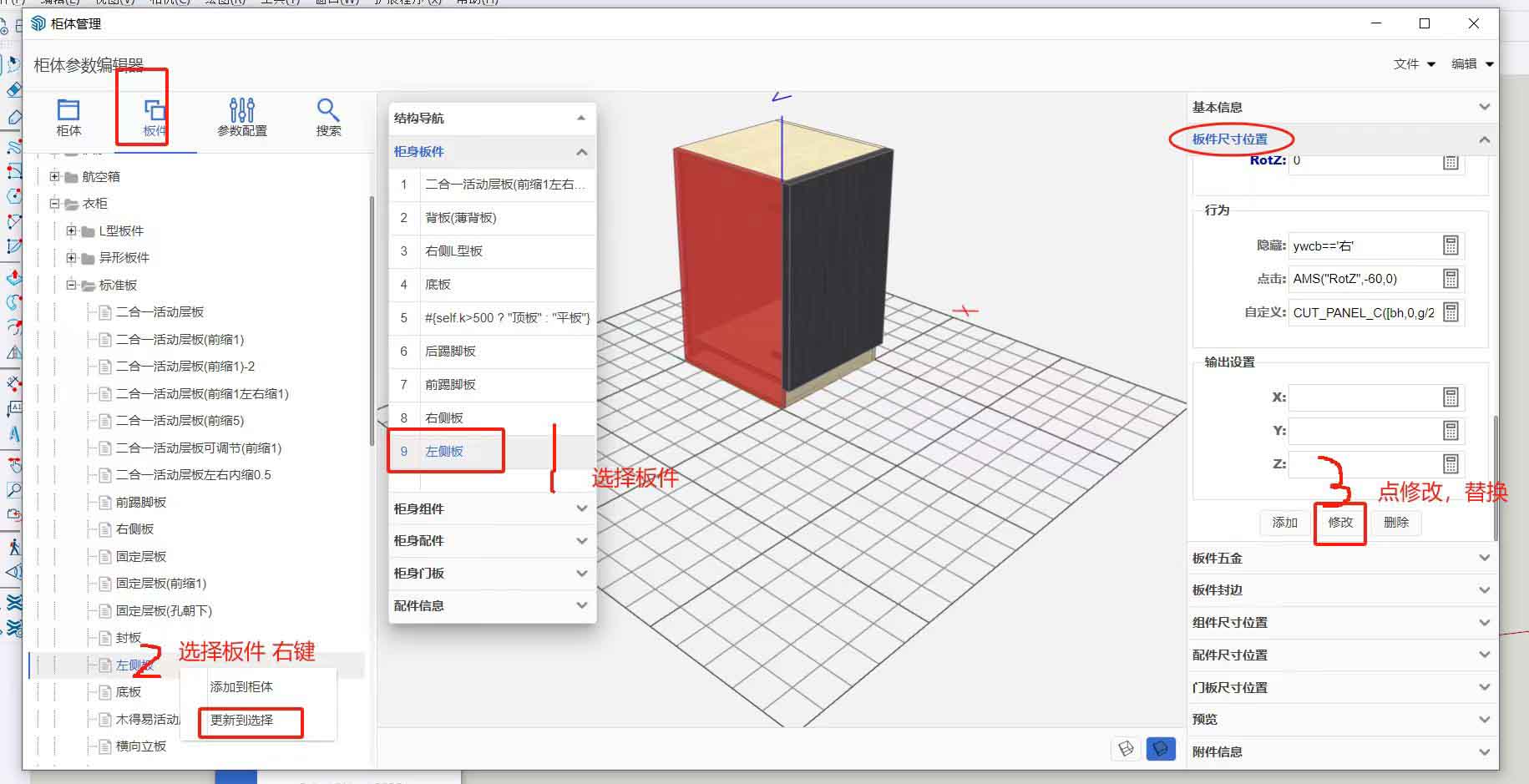The width and height of the screenshot is (1529, 784).
Task: Open calculator icon beside 隐藏 field
Action: click(x=1451, y=245)
